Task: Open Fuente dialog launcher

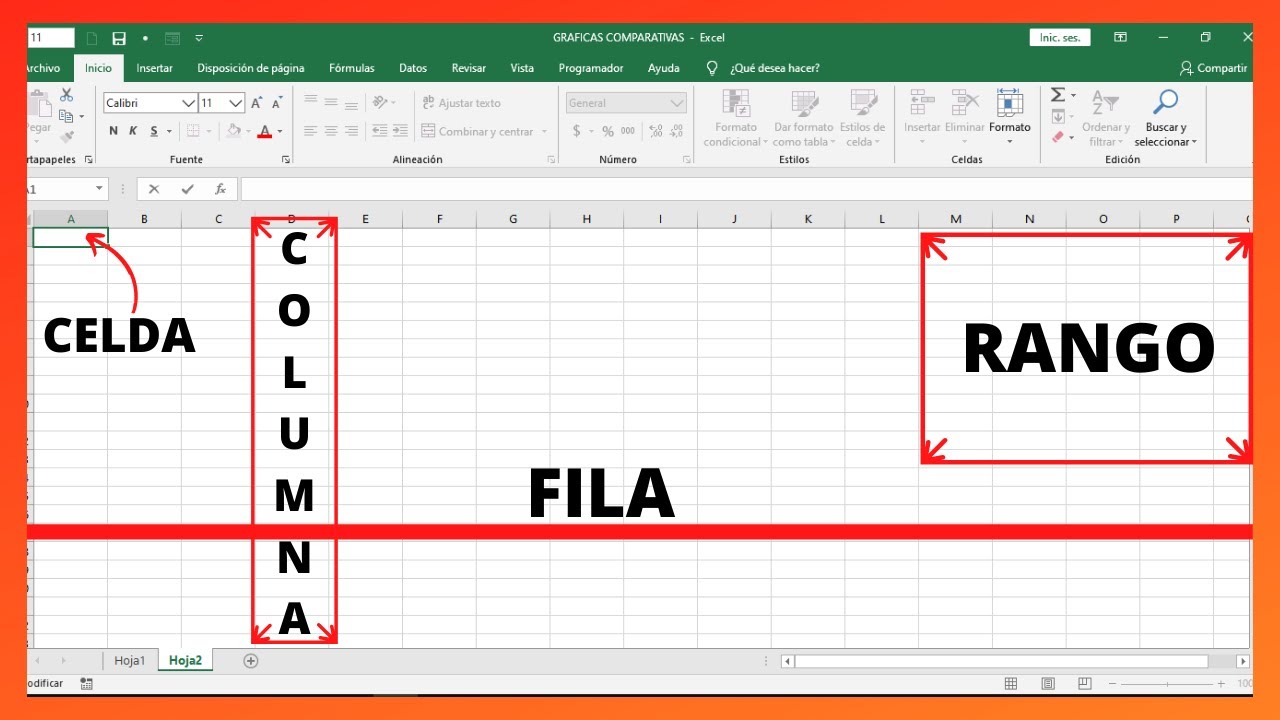Action: 286,160
